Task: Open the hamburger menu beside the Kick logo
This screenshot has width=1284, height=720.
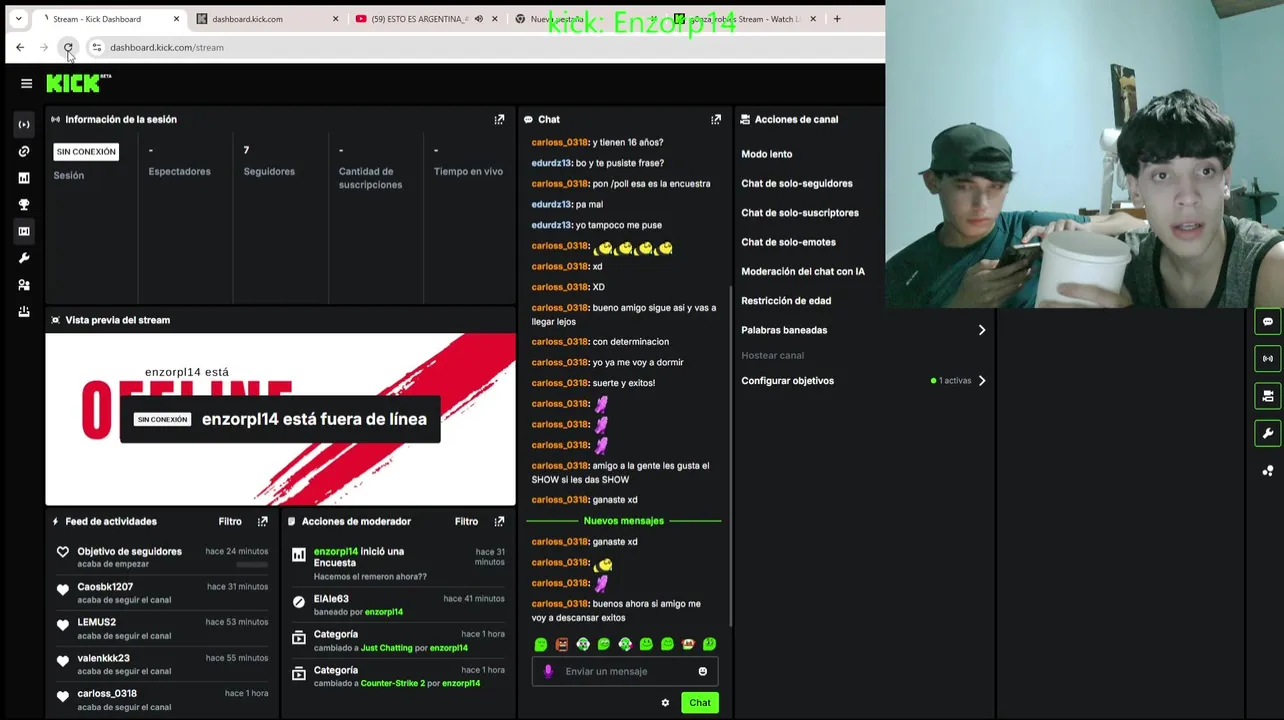Action: point(27,83)
